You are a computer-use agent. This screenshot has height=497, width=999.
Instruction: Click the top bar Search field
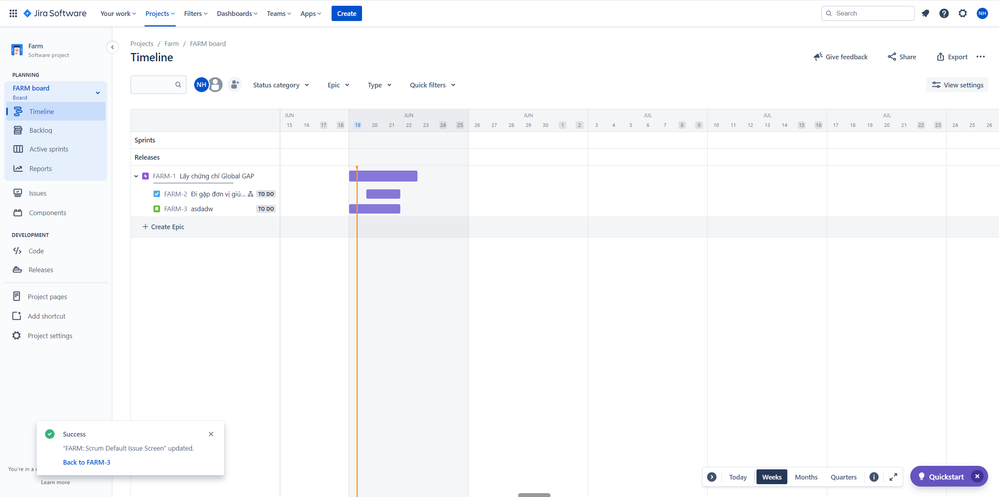pos(868,13)
